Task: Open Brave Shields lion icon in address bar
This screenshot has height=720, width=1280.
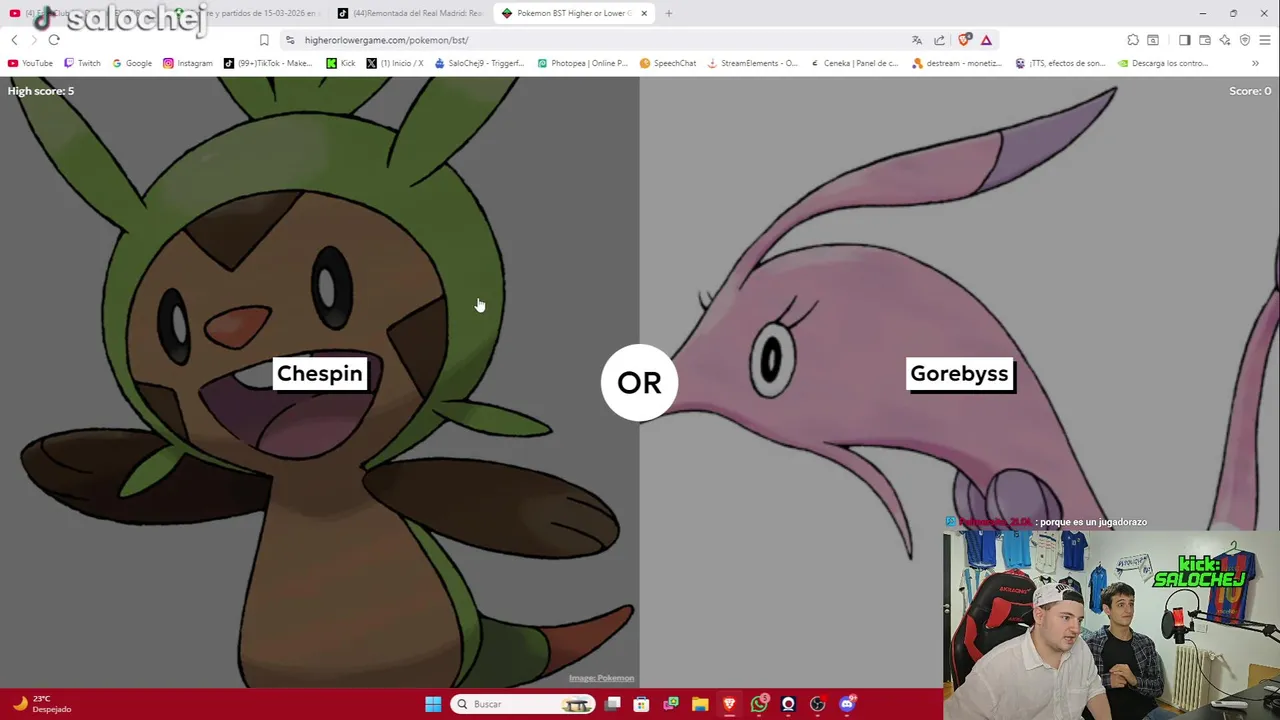Action: 964,40
